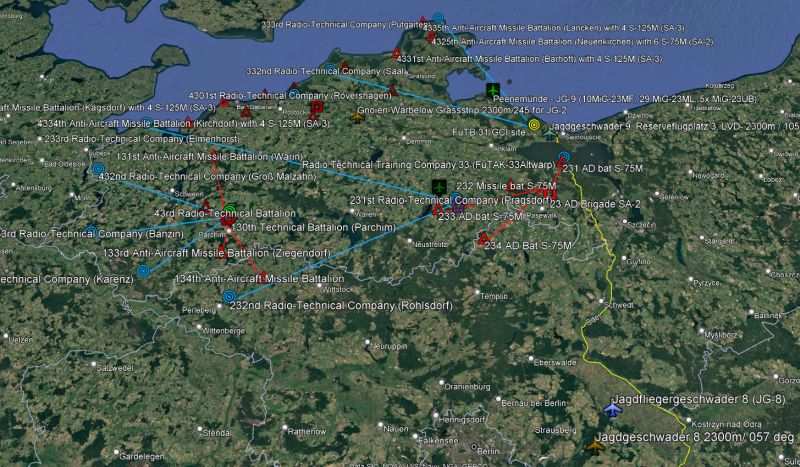Select red triangle of 131st Battalion Warin
Viewport: 800px width, 467px height.
point(214,153)
